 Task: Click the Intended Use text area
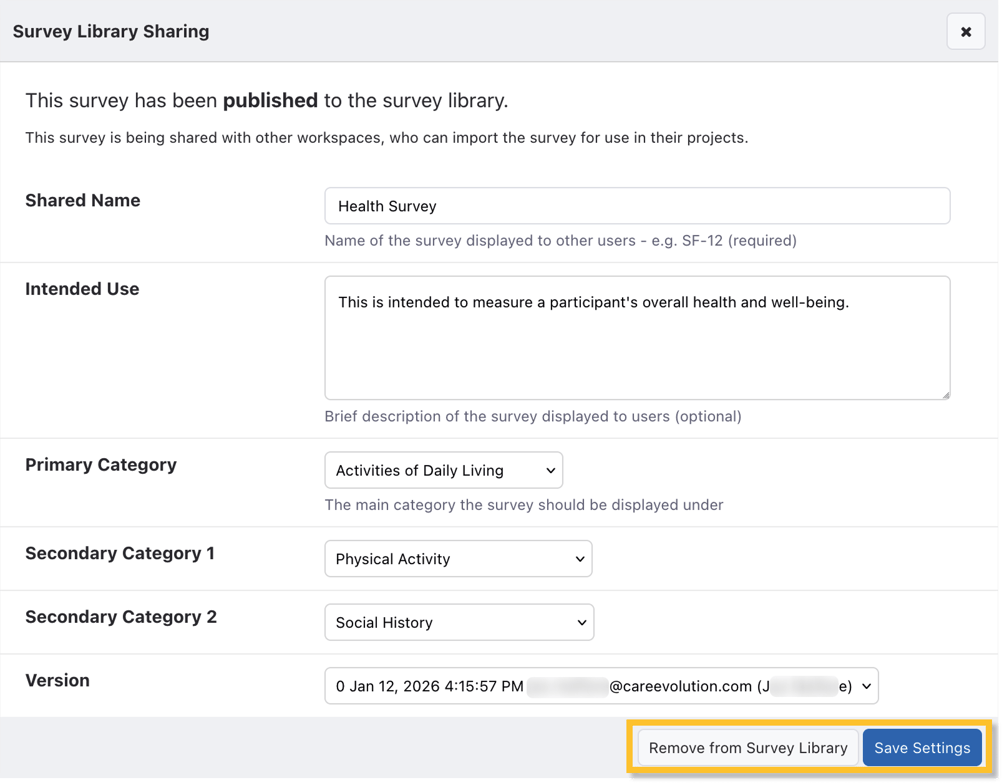[637, 337]
